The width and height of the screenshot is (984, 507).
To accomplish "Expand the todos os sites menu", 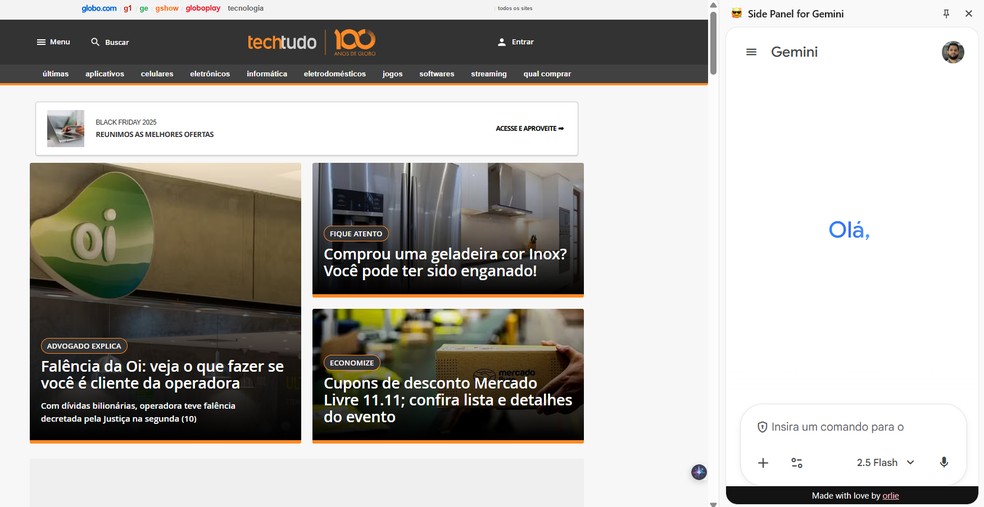I will click(515, 8).
